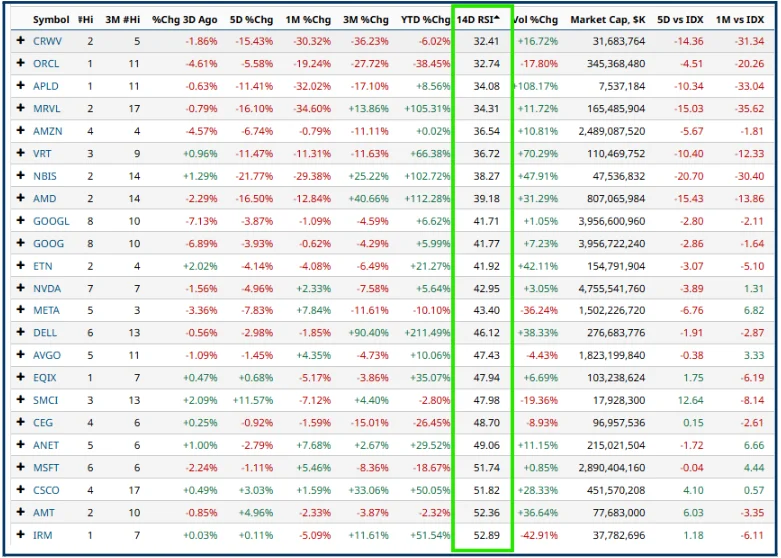Screen dimensions: 781x558
Task: Open the MRVL symbol link
Action: (x=46, y=109)
